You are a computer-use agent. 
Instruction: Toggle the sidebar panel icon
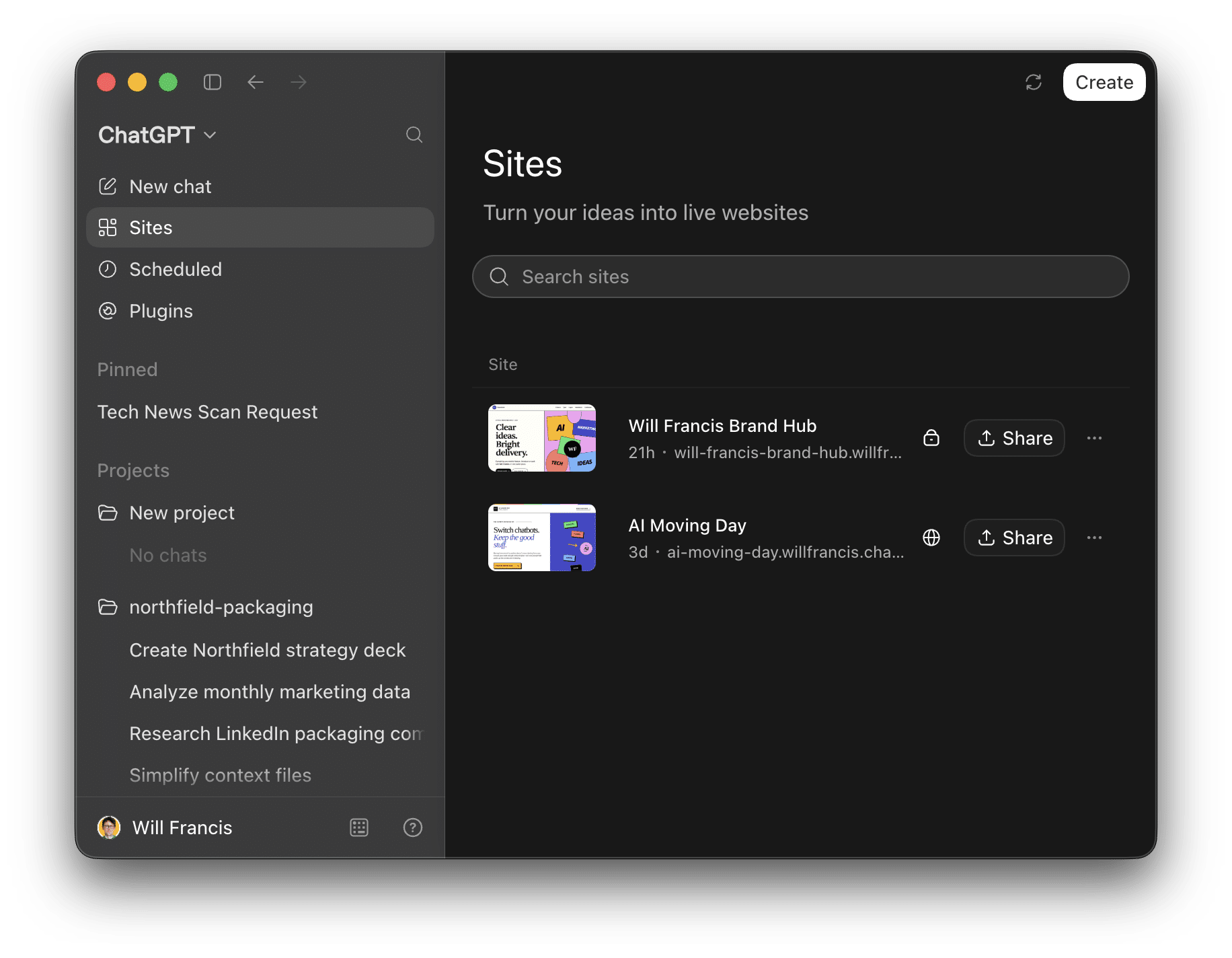[x=213, y=82]
